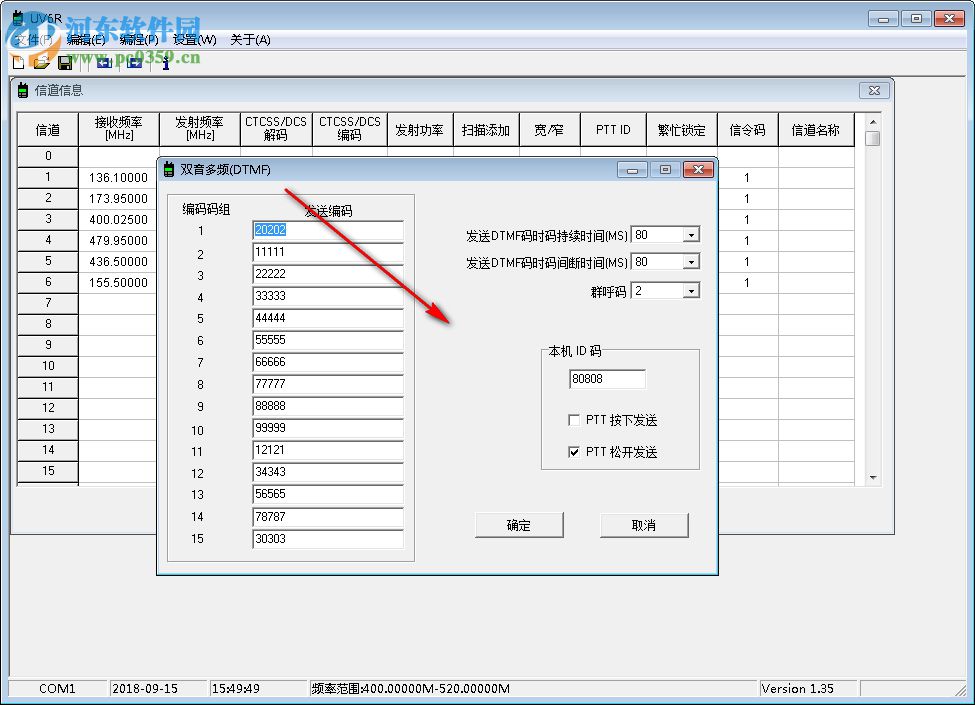Open the 设置(W) menu

pyautogui.click(x=195, y=40)
